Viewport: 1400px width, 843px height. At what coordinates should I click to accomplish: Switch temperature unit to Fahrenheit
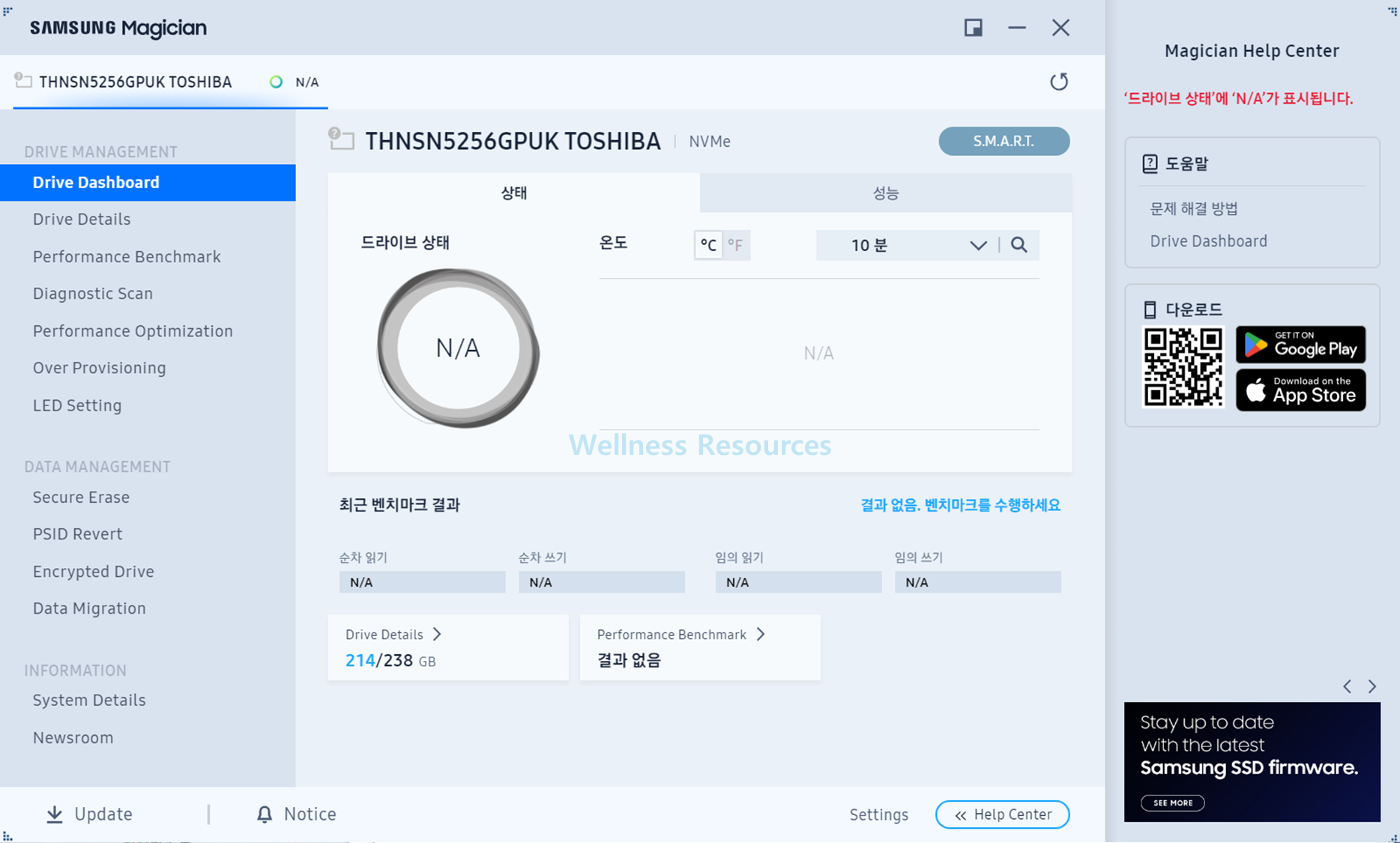(x=735, y=245)
